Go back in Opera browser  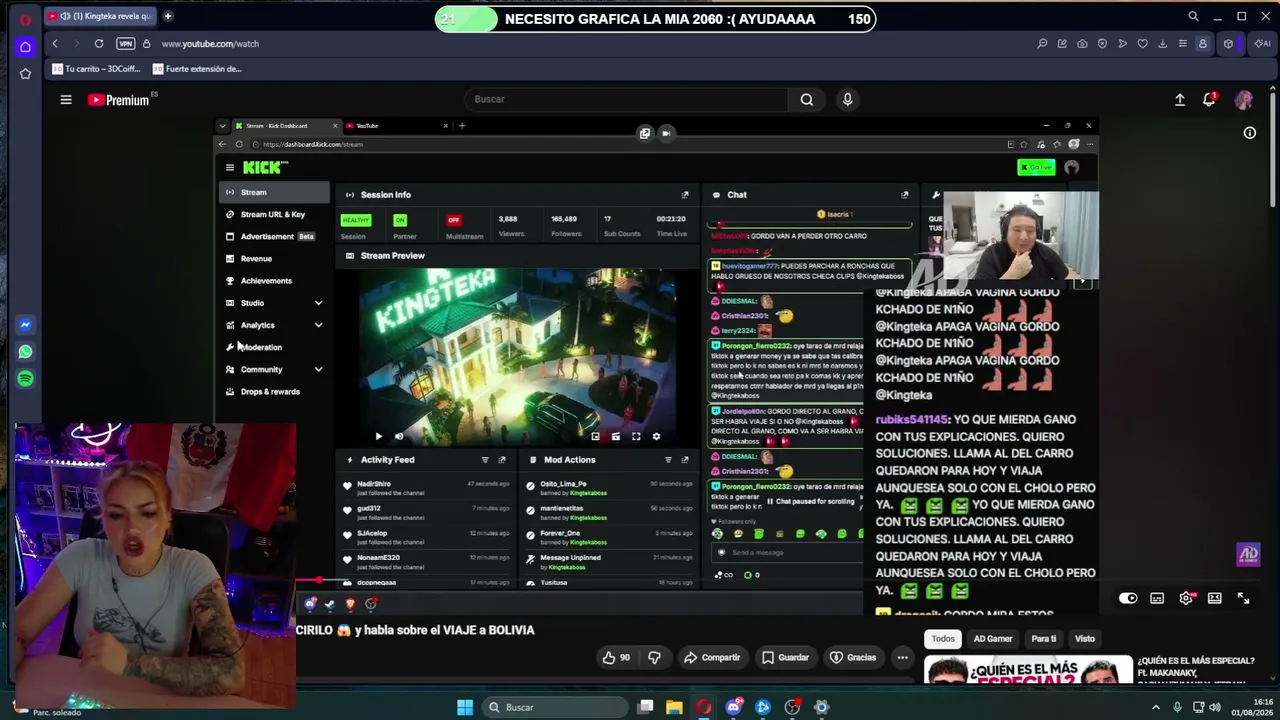pos(55,44)
